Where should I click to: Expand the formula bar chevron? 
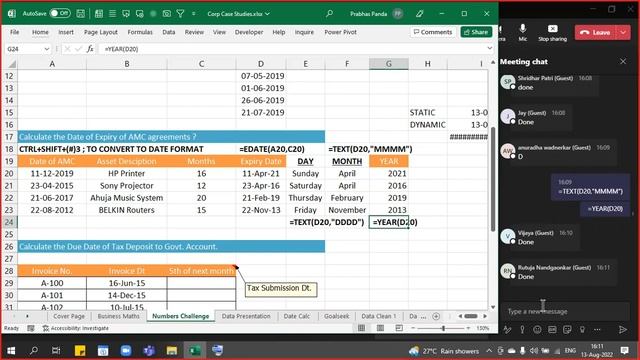pos(489,49)
